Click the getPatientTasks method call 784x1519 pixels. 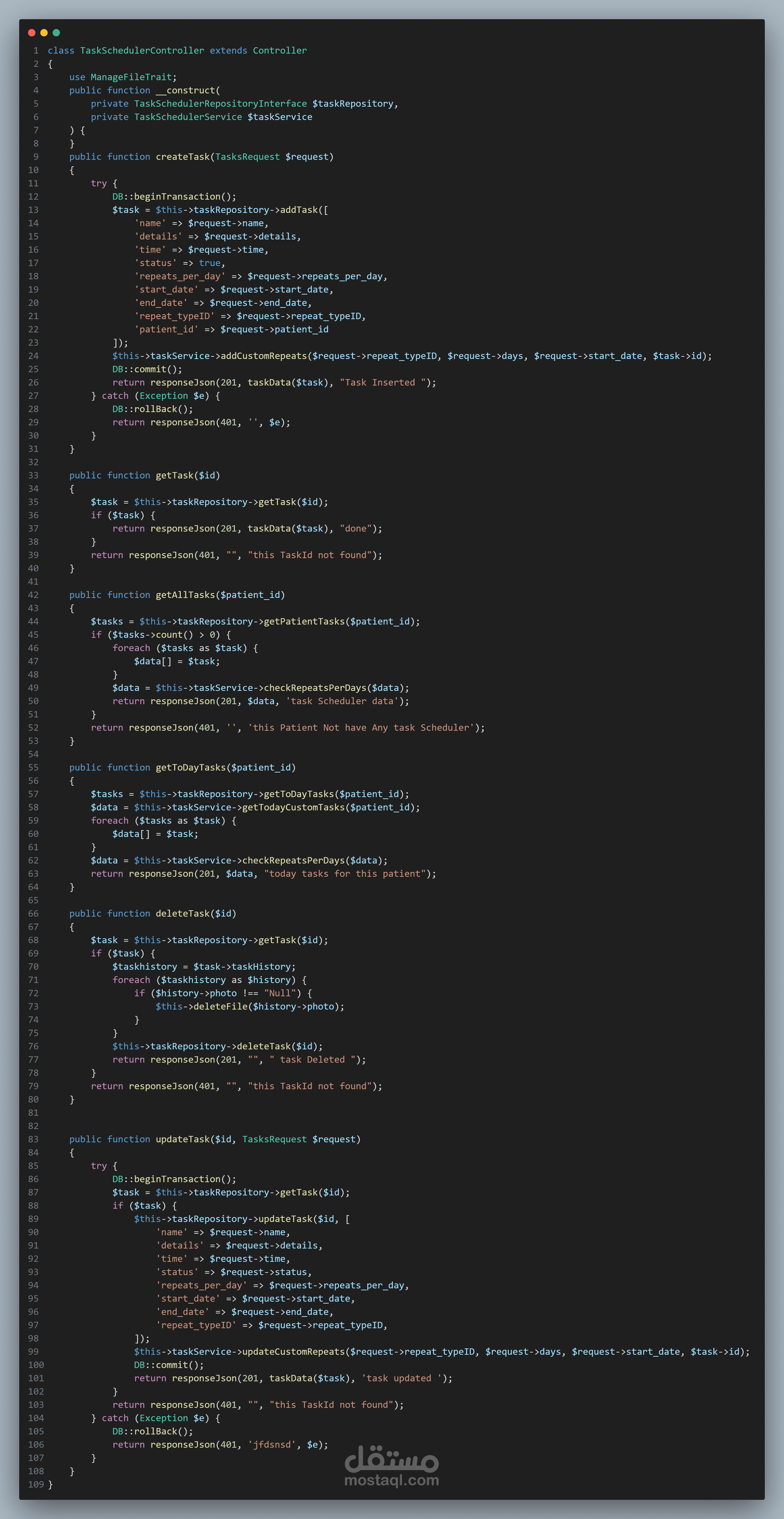[304, 622]
